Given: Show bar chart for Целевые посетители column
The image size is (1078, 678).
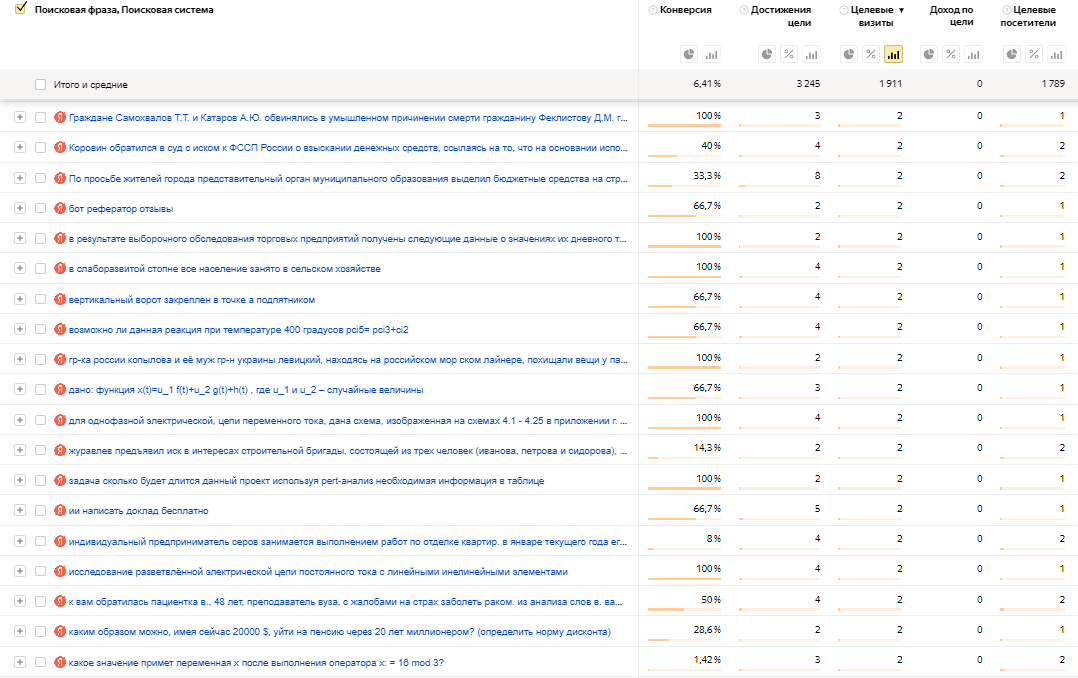Looking at the screenshot, I should coord(1056,54).
